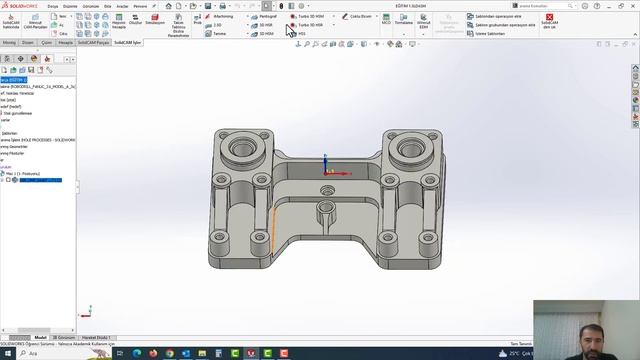
Task: Select the appearance sphere panel tab icon
Action: coord(34,59)
